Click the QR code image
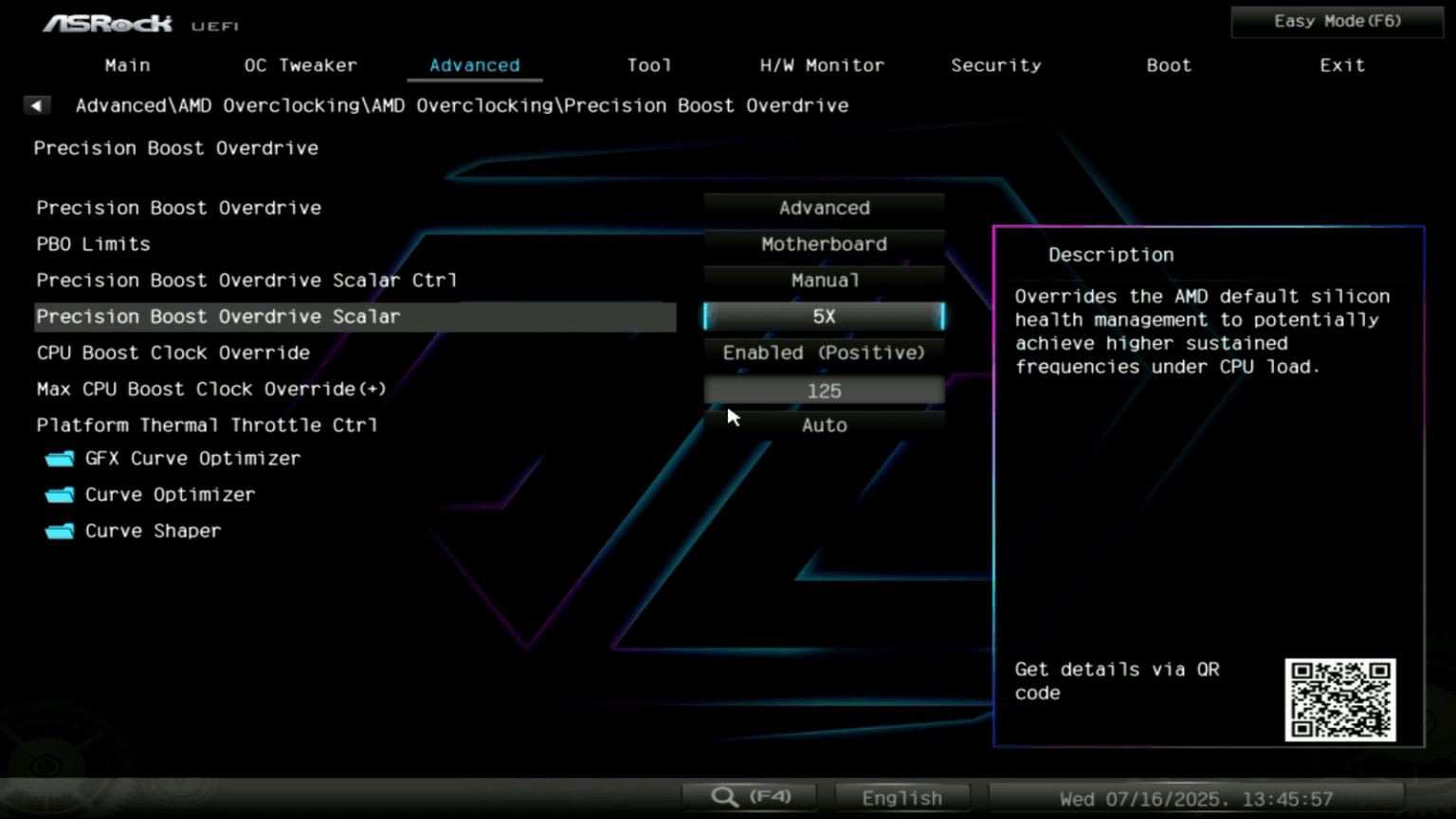The image size is (1456, 819). click(1339, 700)
